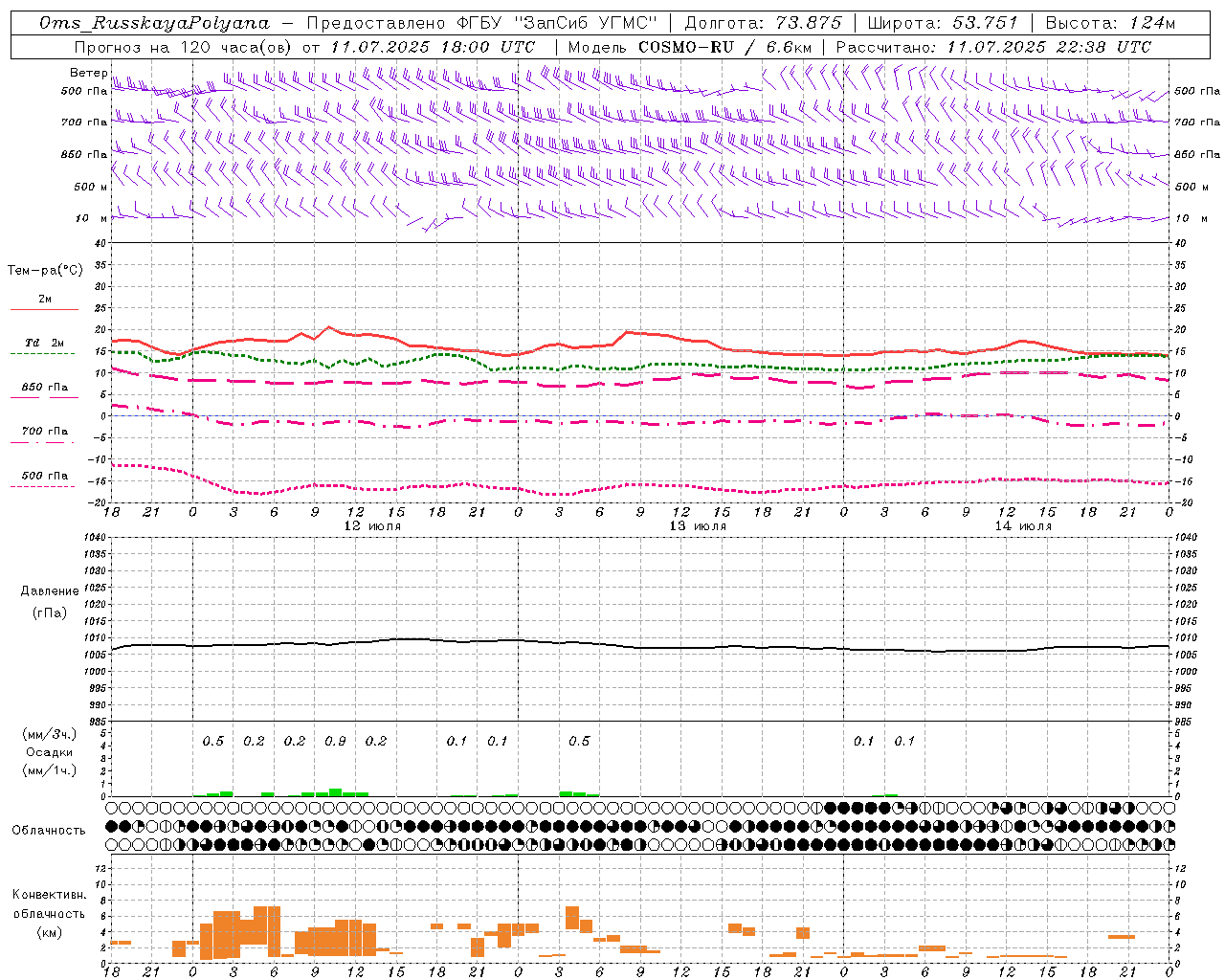Click the Тем-ра(°C) temperature panel label
Screen dimensions: 1225x980
pos(45,271)
